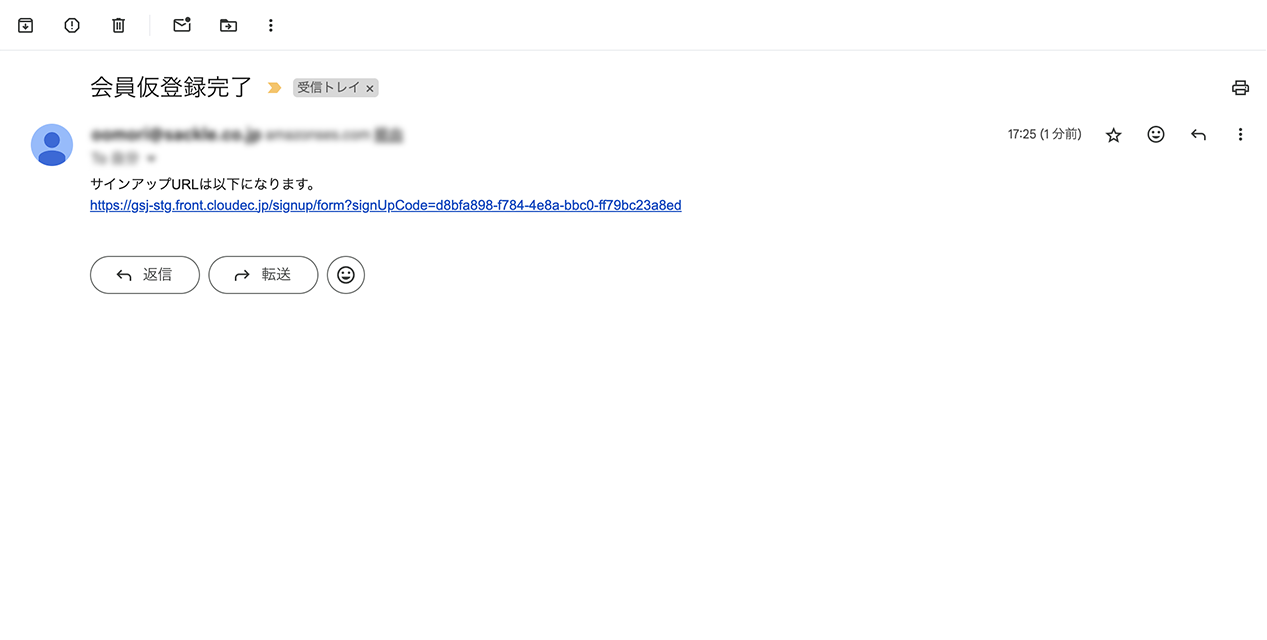Viewport: 1267px width, 640px height.
Task: Star this message
Action: [x=1113, y=135]
